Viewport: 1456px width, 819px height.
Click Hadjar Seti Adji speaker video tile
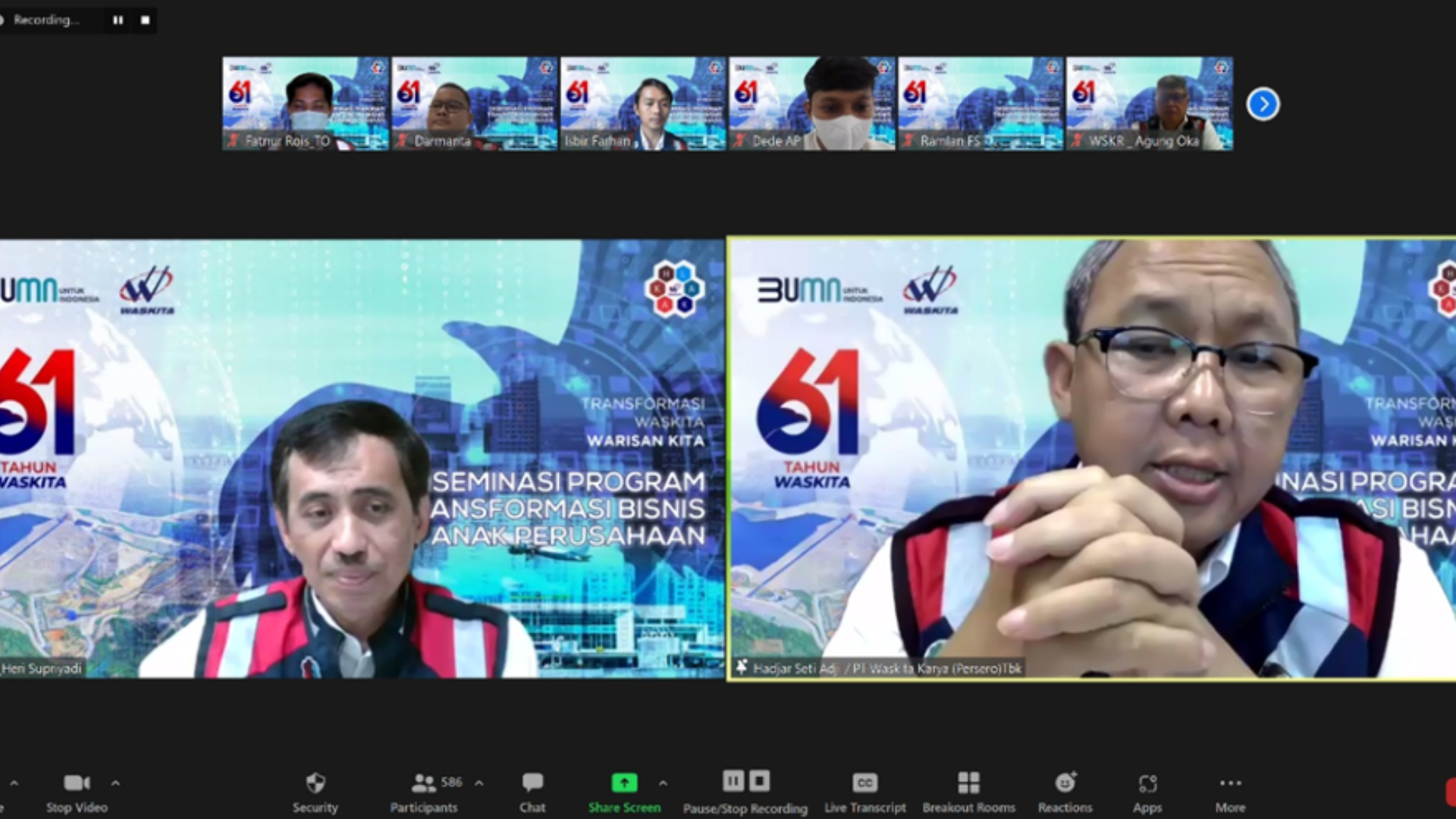click(1092, 459)
